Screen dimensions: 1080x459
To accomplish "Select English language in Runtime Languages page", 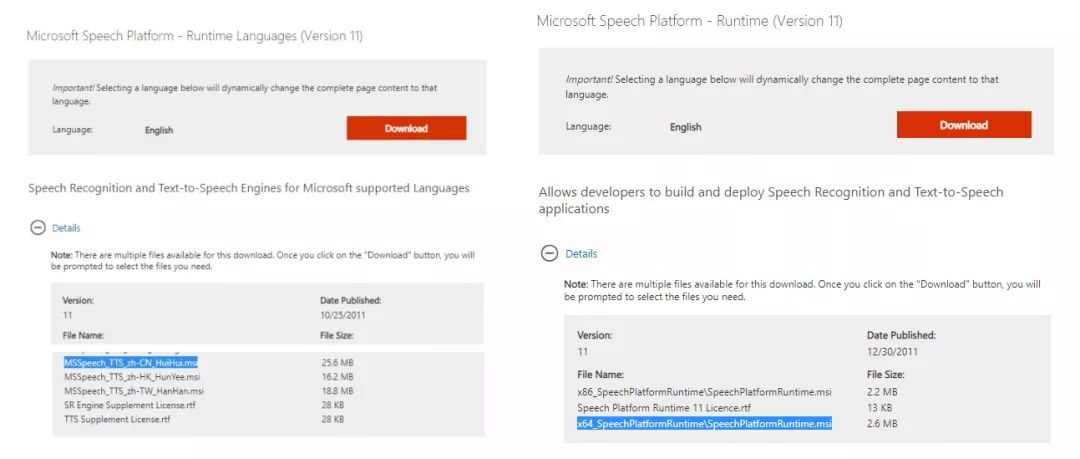I will click(158, 130).
